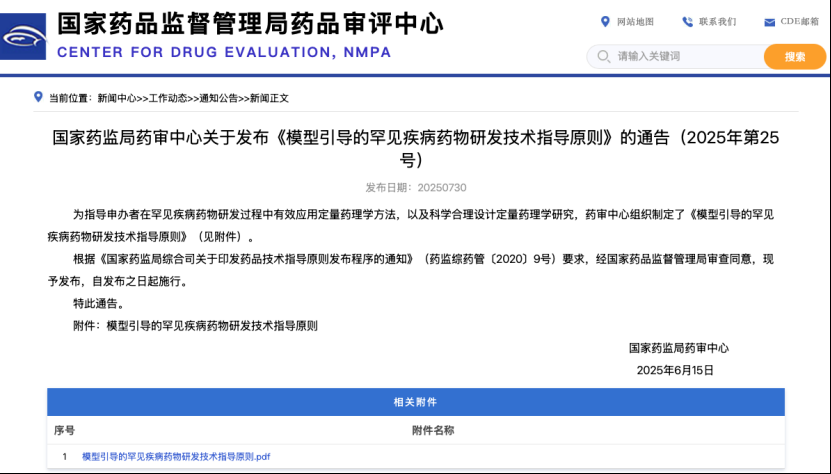The image size is (831, 474).
Task: Open the CDE邮箱 link
Action: (799, 21)
